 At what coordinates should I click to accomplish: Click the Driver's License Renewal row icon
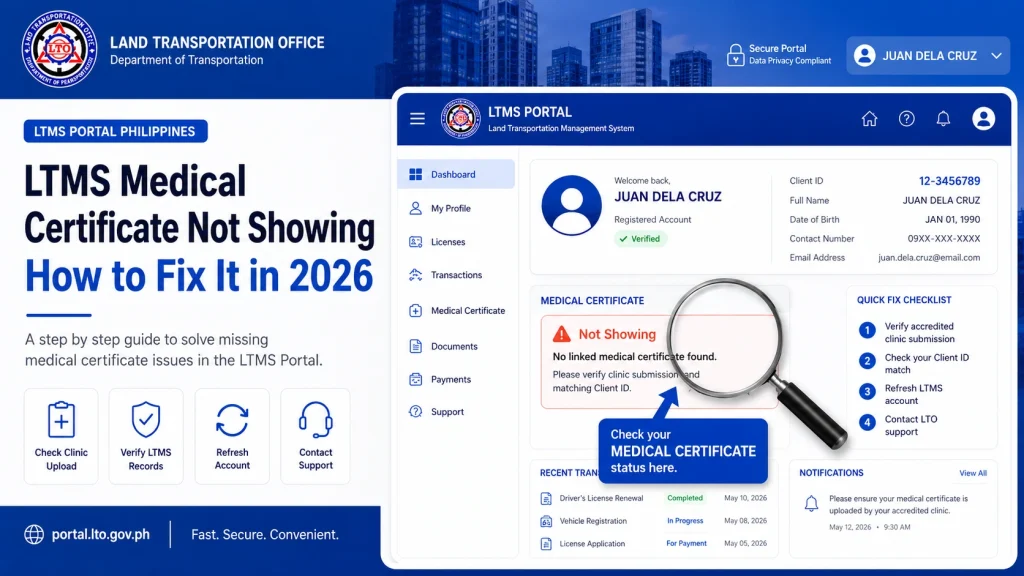(546, 499)
